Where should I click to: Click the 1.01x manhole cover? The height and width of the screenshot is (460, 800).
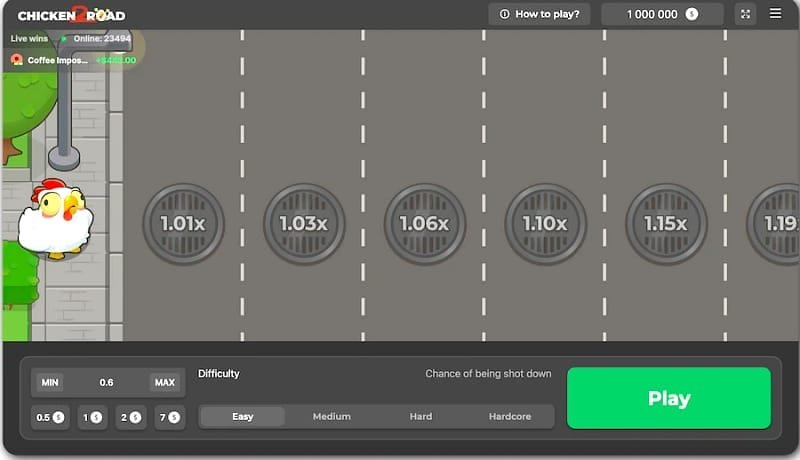183,224
